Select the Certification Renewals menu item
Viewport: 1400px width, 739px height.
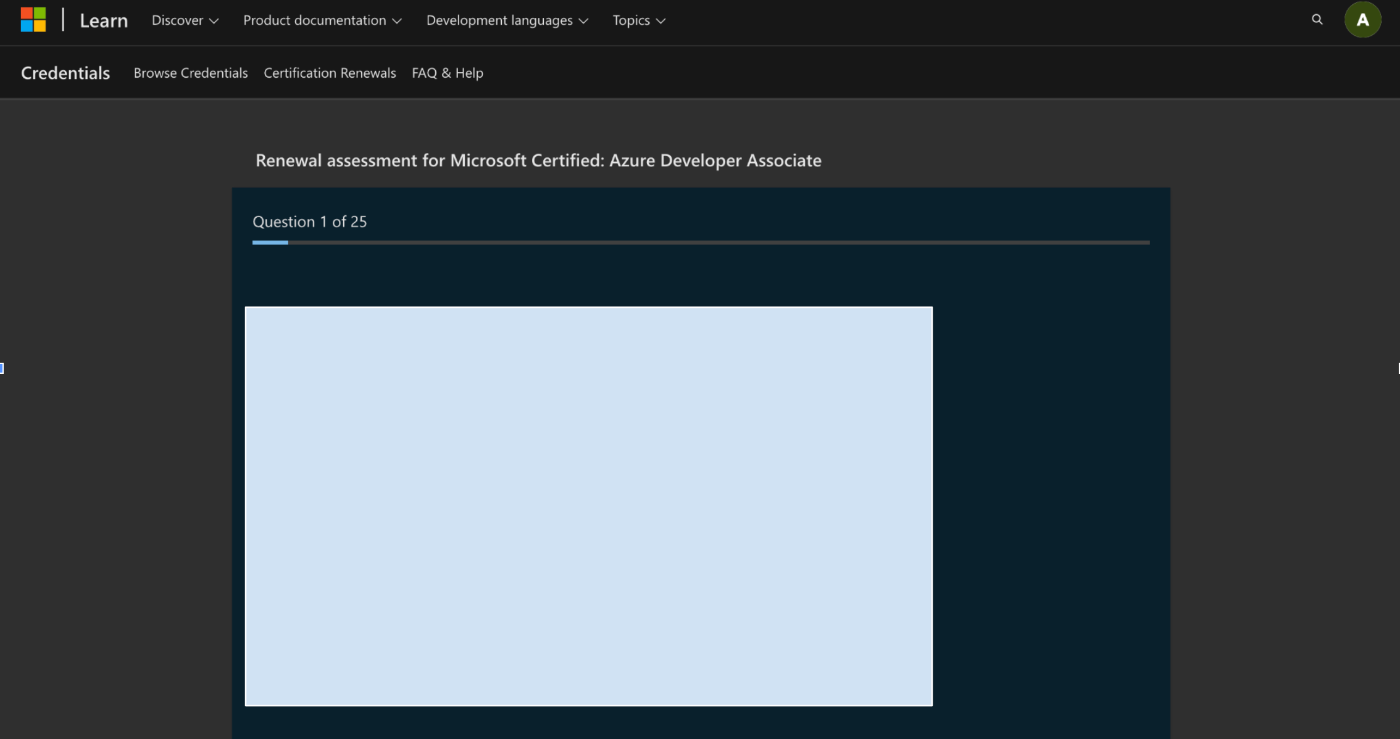[x=330, y=73]
